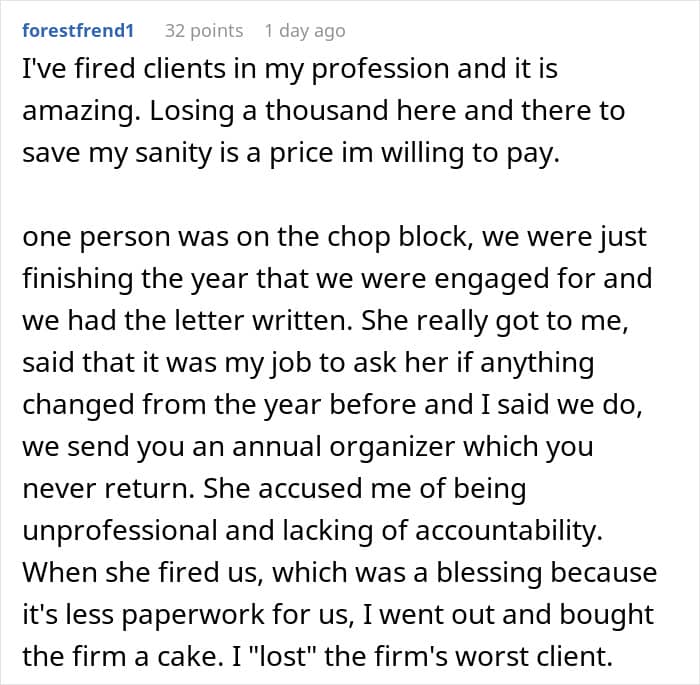Image resolution: width=700 pixels, height=685 pixels.
Task: Click the words 'annual organizer'
Action: pyautogui.click(x=344, y=447)
